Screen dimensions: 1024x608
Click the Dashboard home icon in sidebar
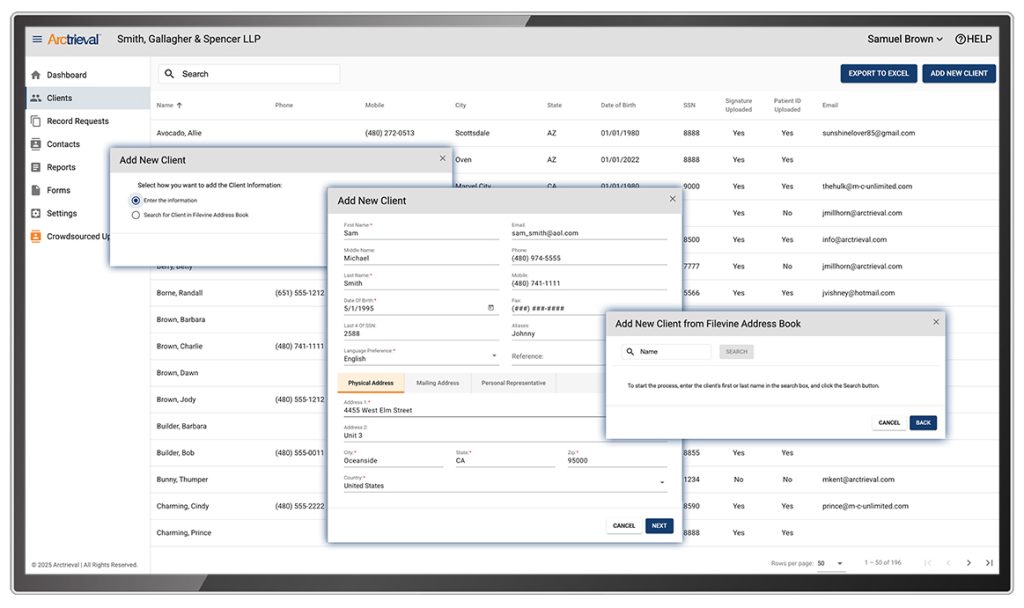coord(36,75)
